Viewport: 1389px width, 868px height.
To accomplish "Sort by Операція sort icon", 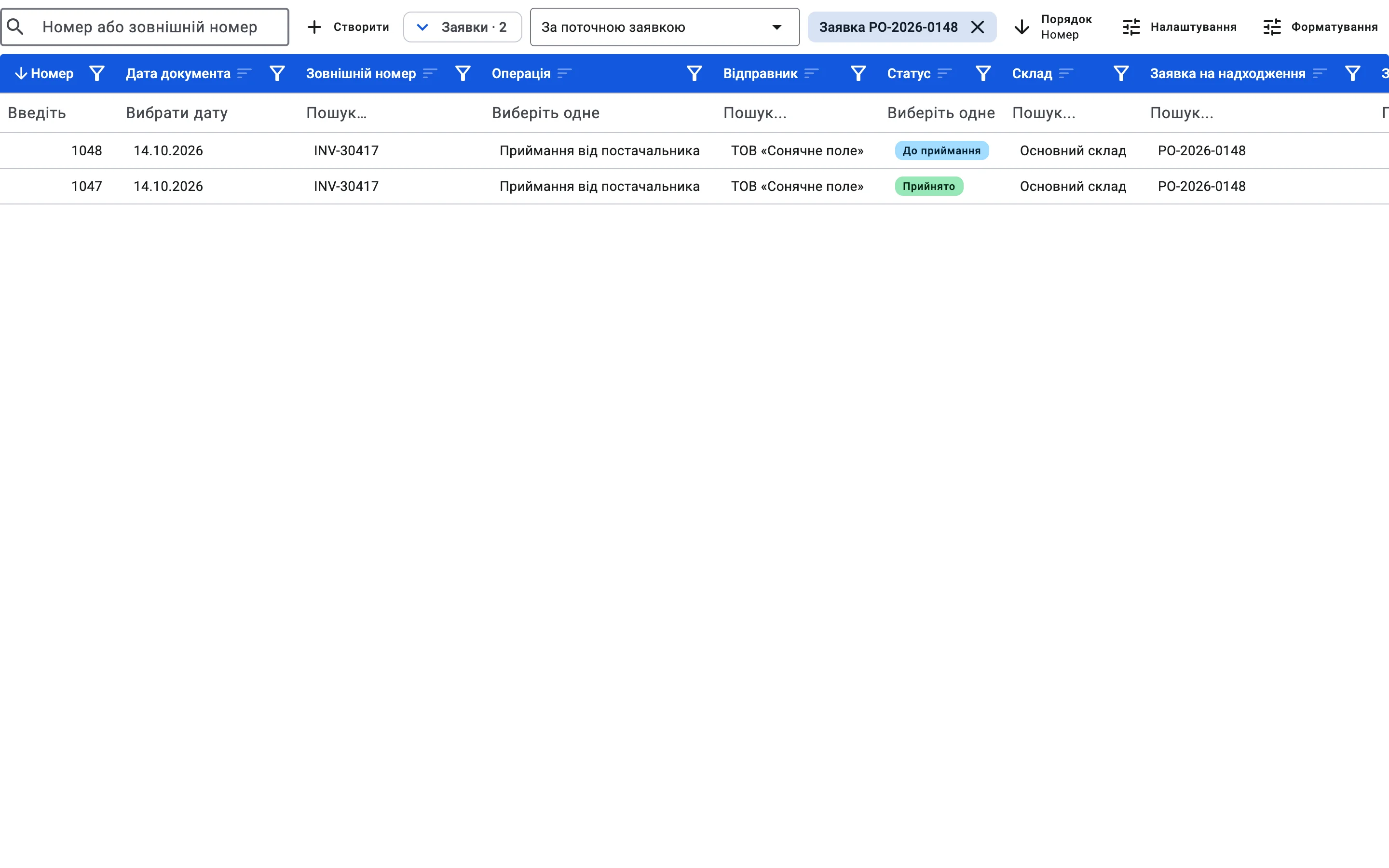I will (x=565, y=73).
